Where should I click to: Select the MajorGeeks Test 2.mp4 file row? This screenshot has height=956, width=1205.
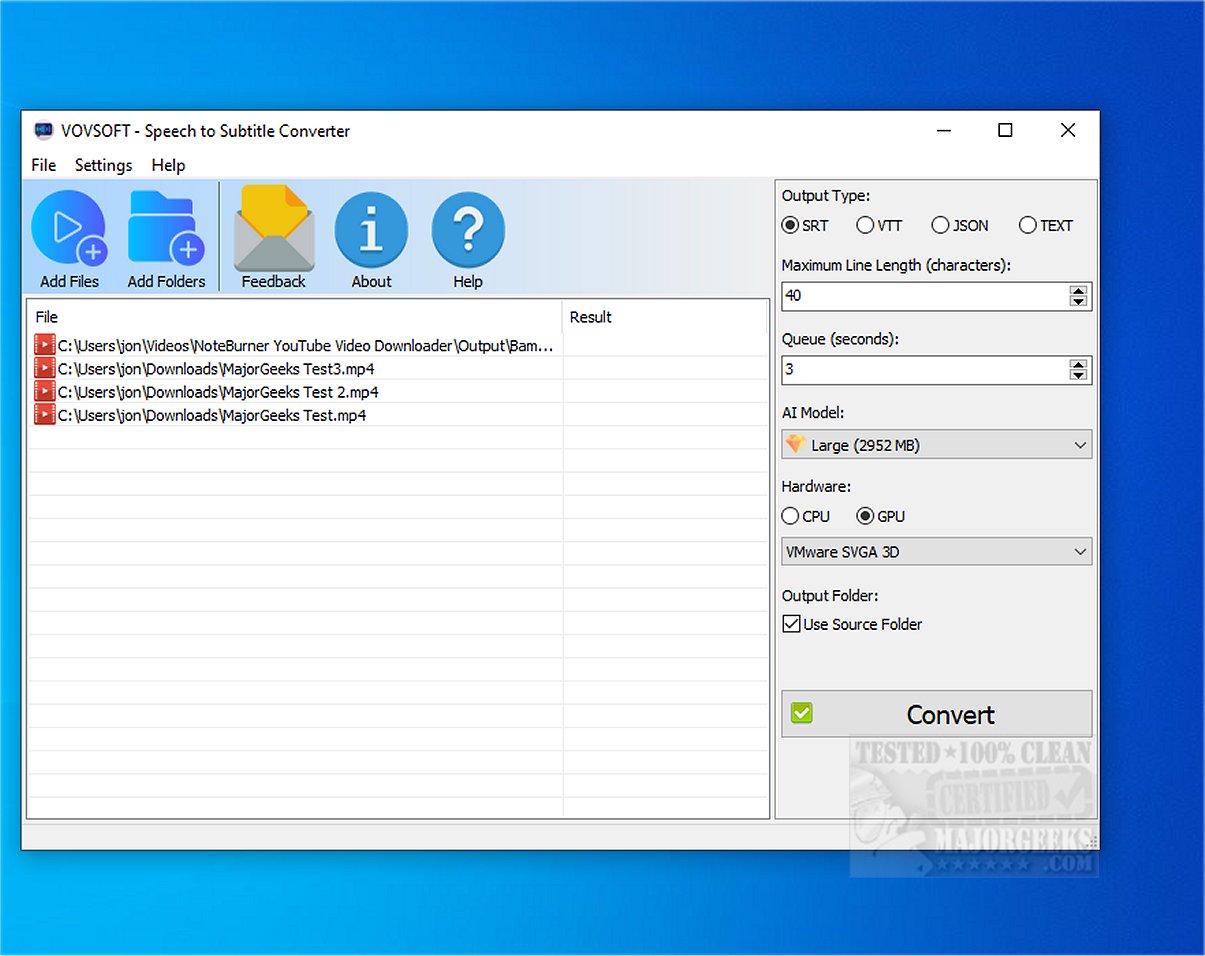(397, 391)
